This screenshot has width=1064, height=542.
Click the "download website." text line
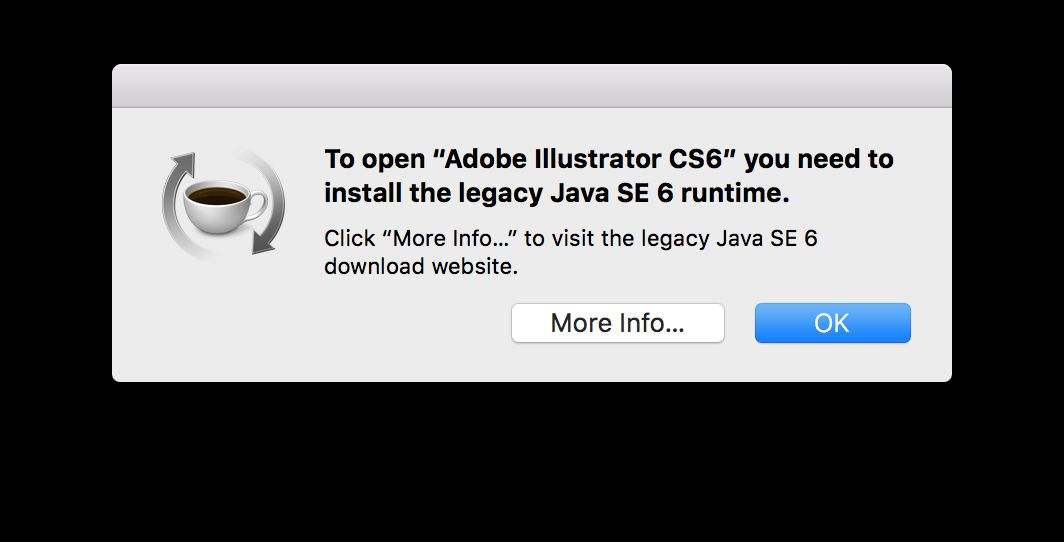pyautogui.click(x=421, y=267)
